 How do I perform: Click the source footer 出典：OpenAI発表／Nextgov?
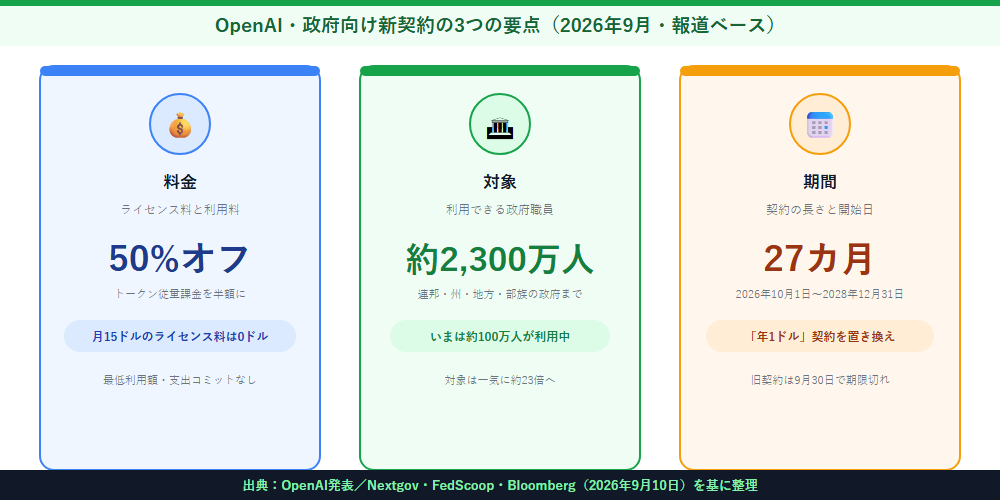(330, 485)
